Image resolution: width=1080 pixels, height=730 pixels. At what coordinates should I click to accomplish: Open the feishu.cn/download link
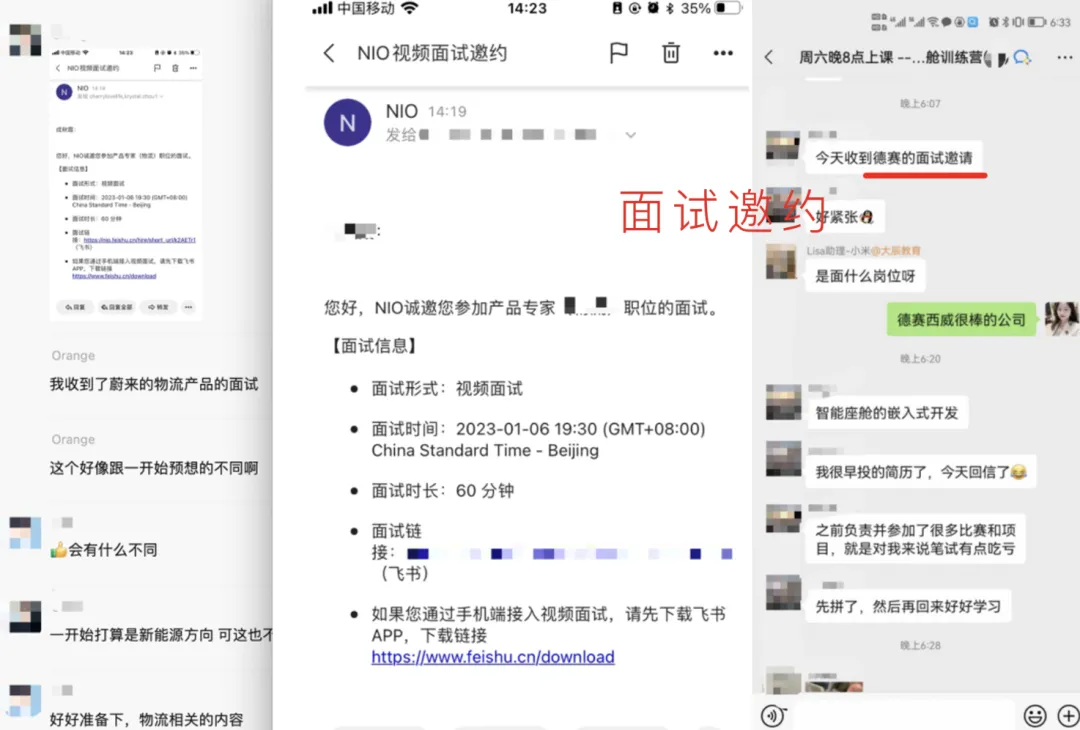pyautogui.click(x=492, y=657)
